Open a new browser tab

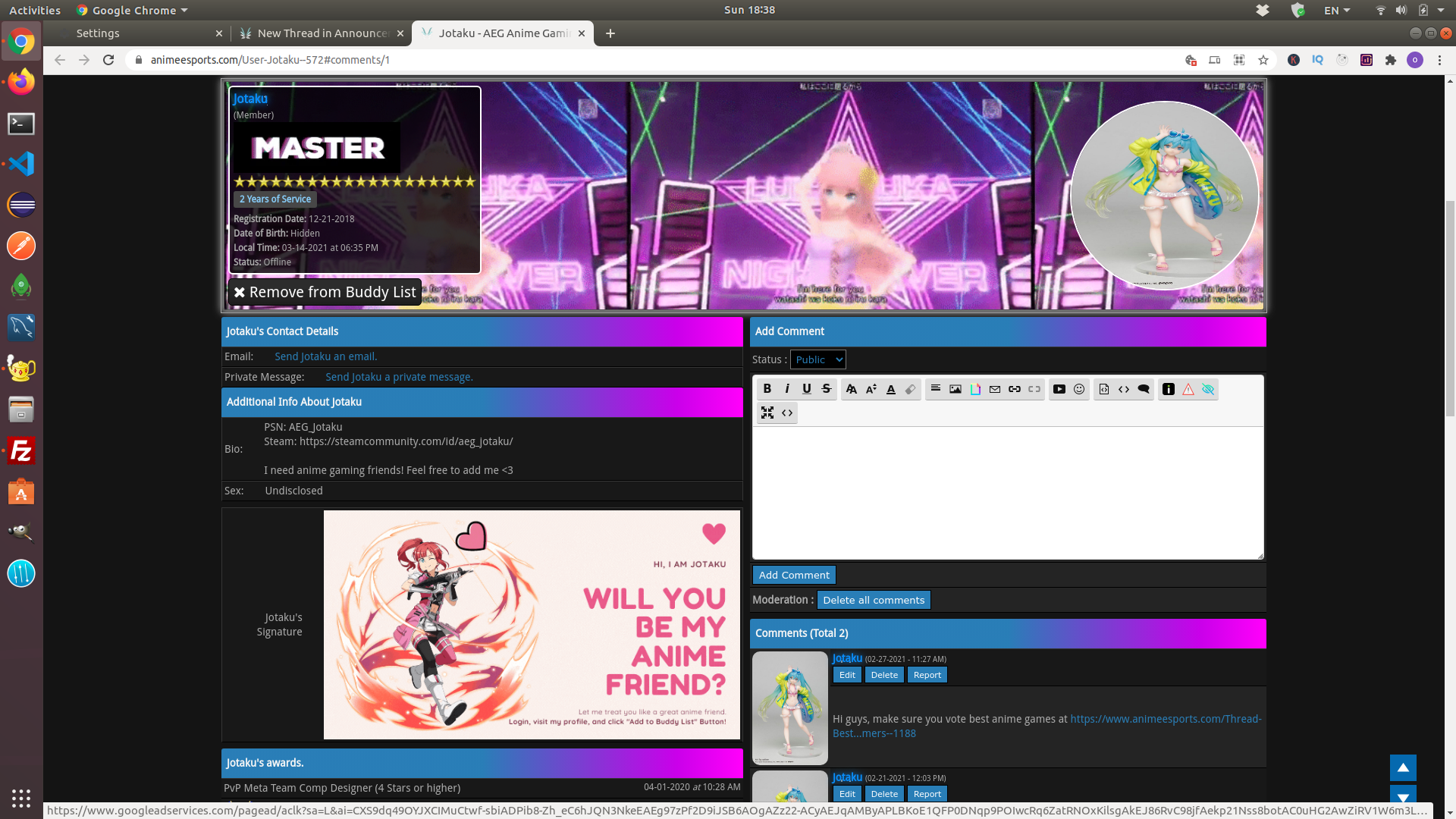tap(610, 33)
